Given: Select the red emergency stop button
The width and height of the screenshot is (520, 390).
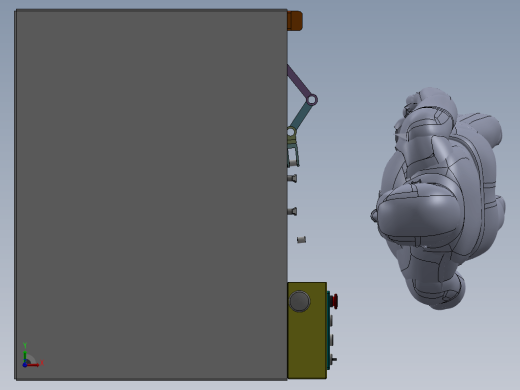Looking at the screenshot, I should tap(334, 301).
